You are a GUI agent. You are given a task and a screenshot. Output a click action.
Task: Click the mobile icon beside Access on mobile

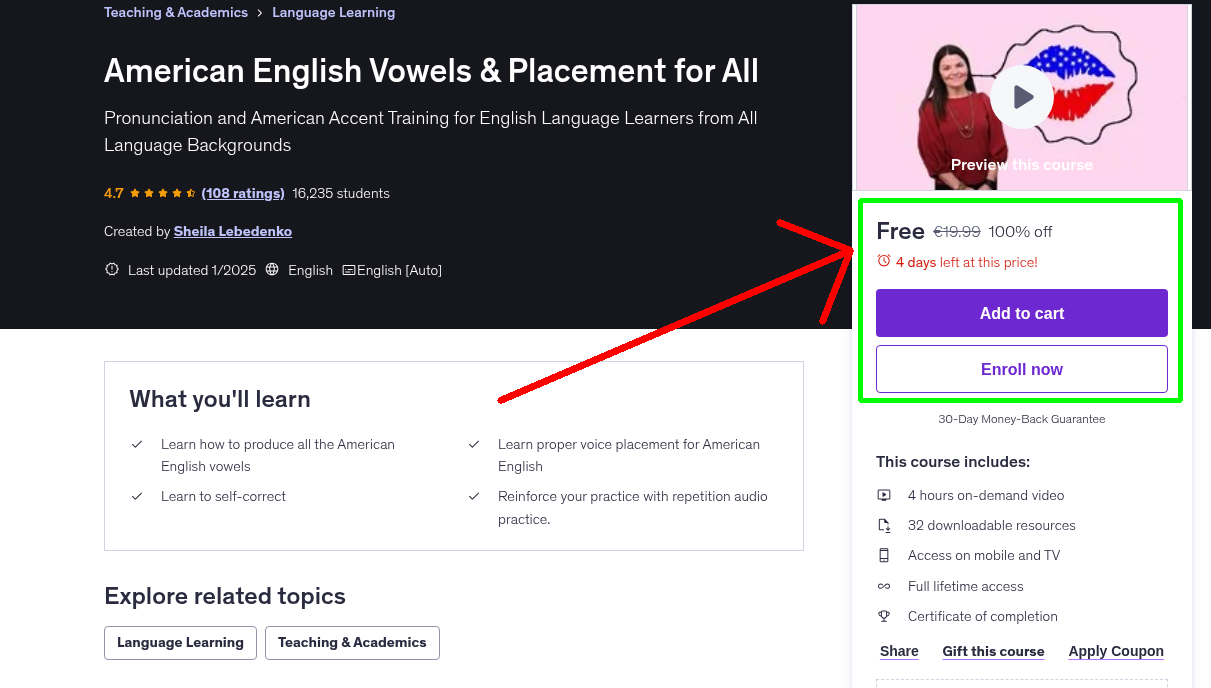pos(884,555)
